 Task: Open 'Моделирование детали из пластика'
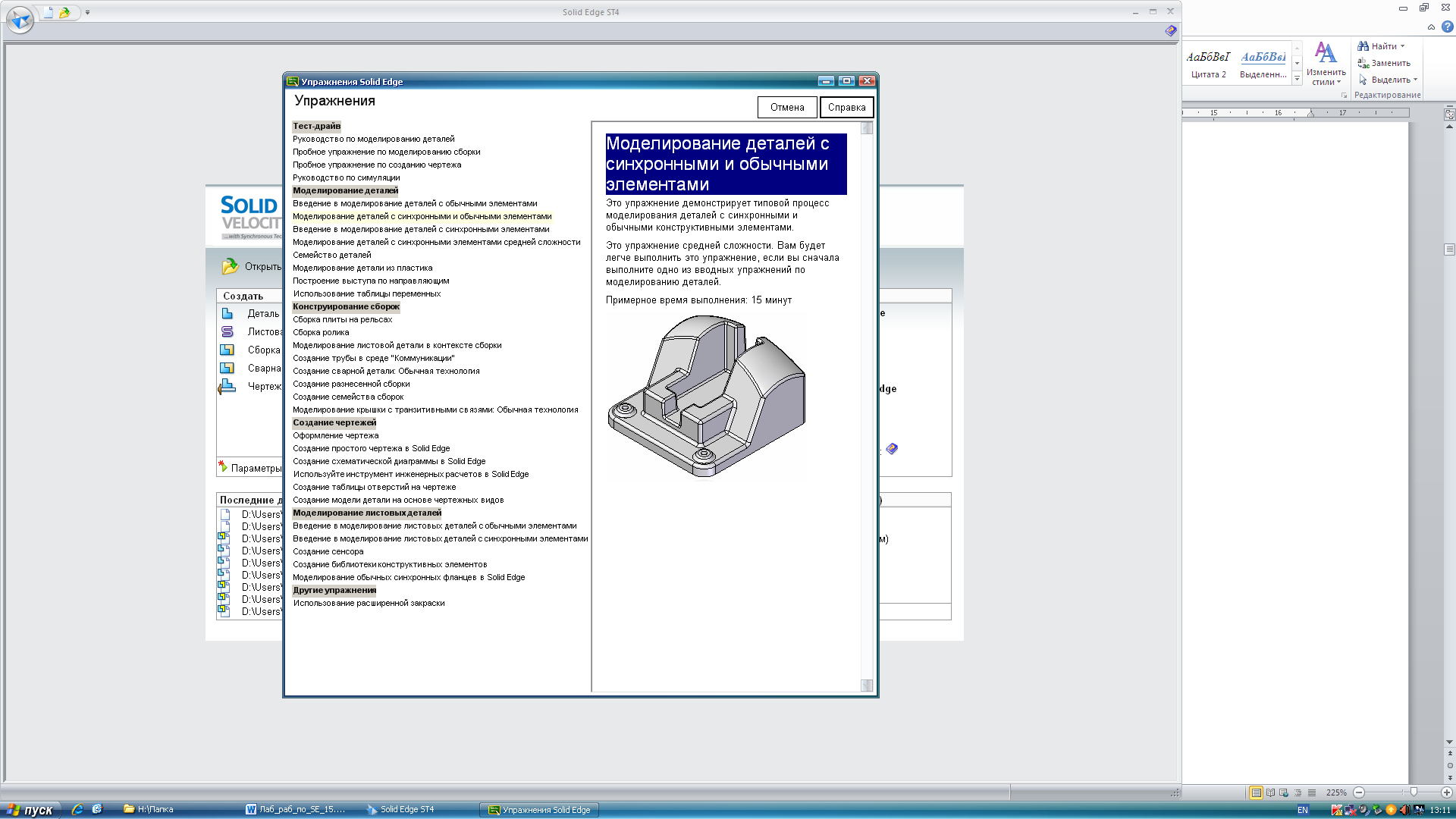point(362,268)
